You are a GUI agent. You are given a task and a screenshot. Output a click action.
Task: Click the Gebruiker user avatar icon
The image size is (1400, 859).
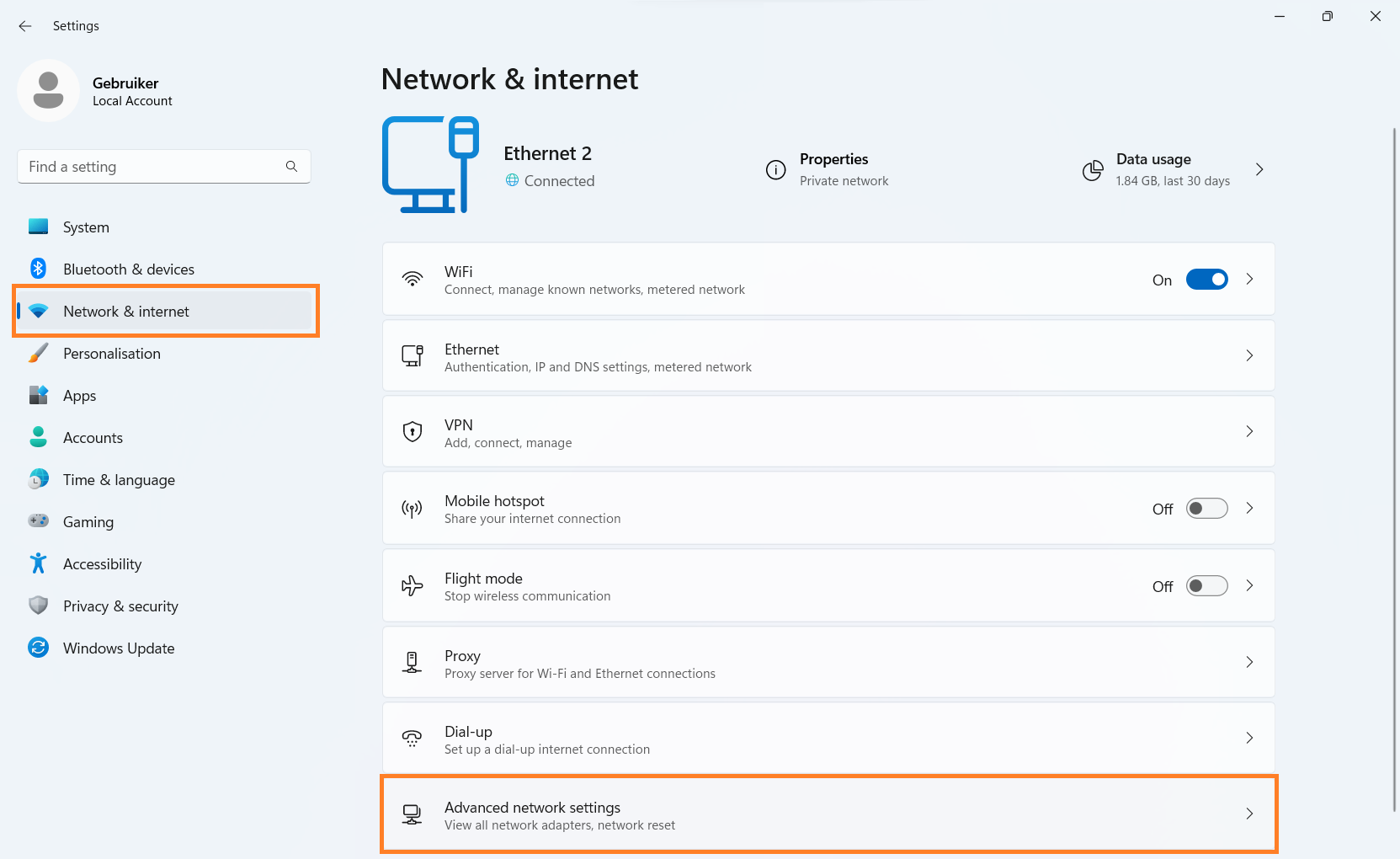(48, 90)
